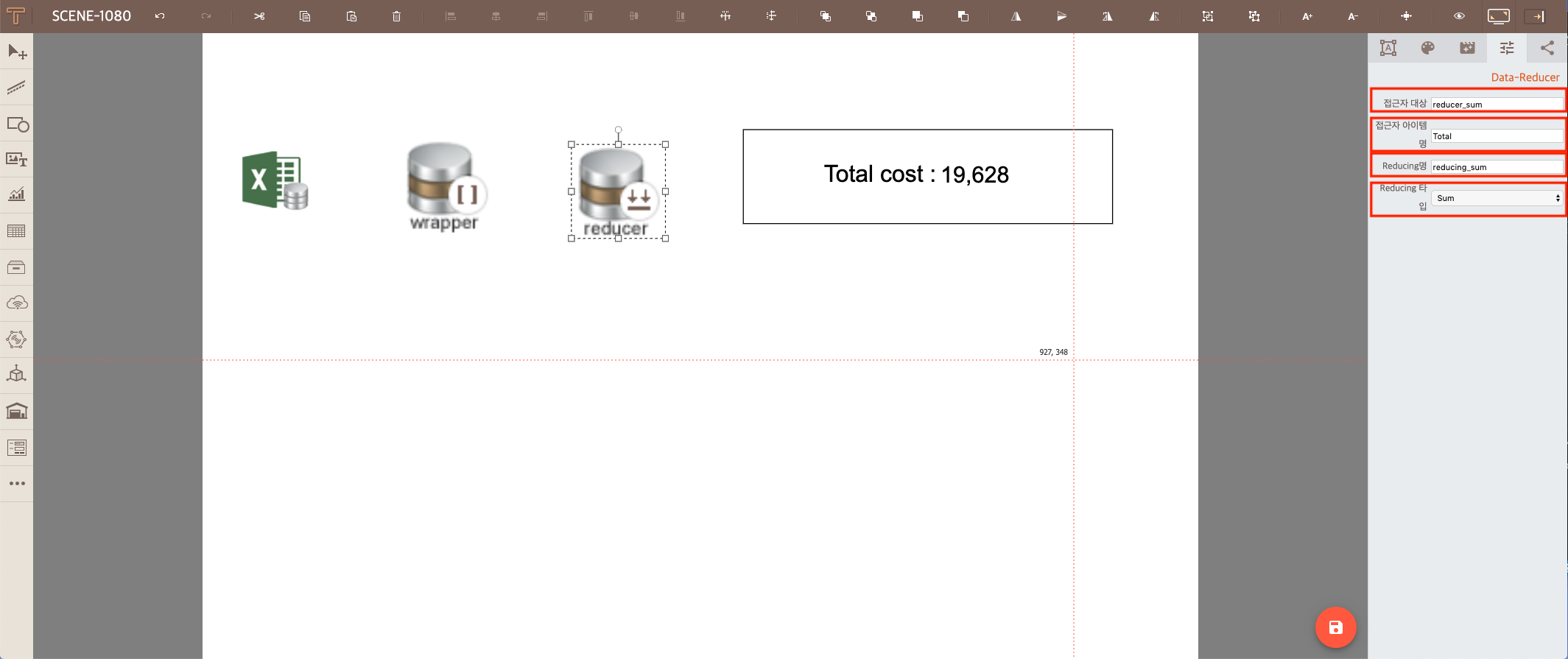Open the home logo at top left

tap(15, 15)
